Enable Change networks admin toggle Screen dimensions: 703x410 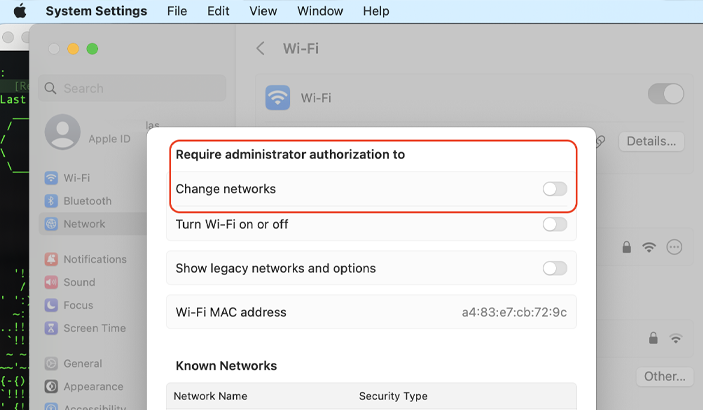[555, 189]
